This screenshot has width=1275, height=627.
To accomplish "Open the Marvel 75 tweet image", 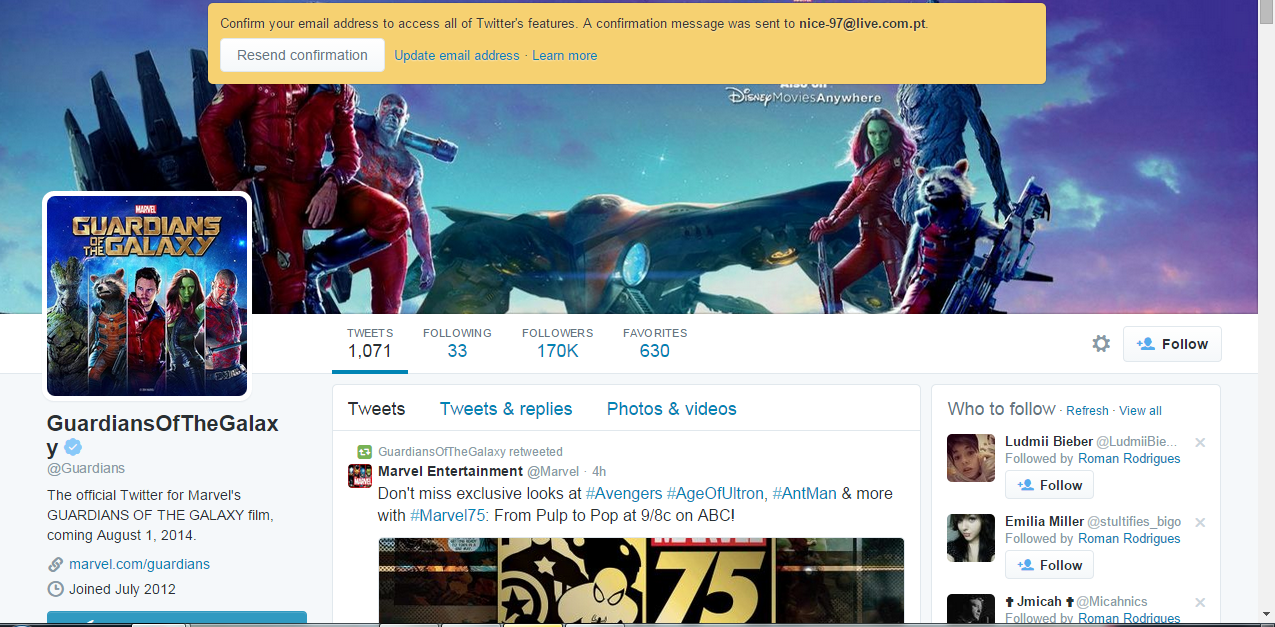I will [641, 582].
